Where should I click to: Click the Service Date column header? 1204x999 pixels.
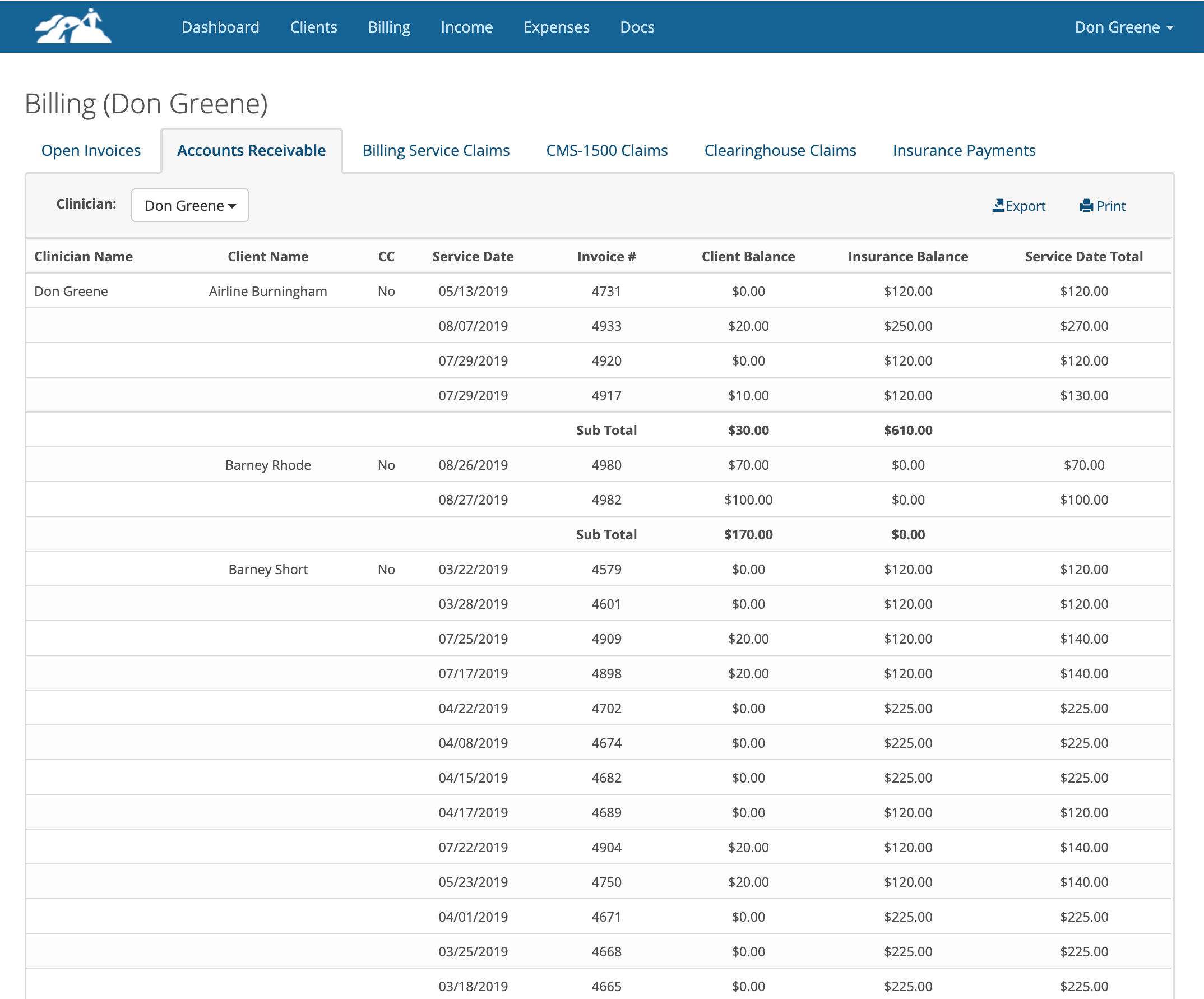(473, 256)
